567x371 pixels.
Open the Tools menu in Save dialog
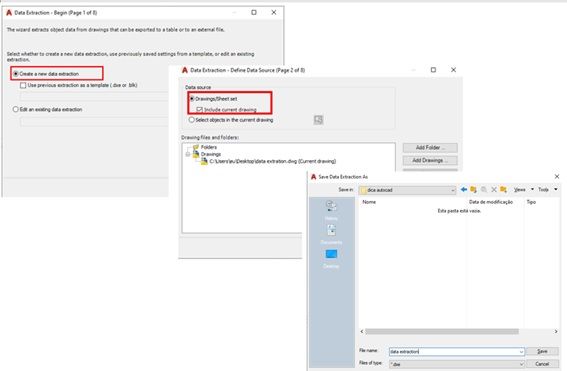click(x=543, y=189)
